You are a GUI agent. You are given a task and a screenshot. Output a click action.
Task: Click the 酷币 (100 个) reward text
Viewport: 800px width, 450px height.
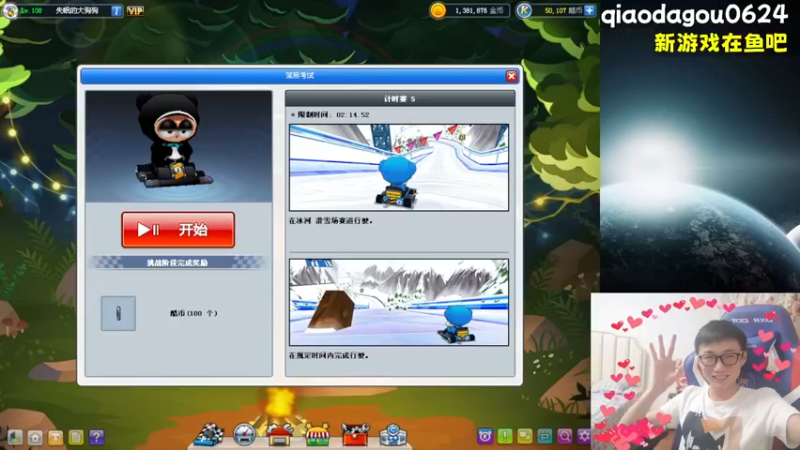coord(193,313)
